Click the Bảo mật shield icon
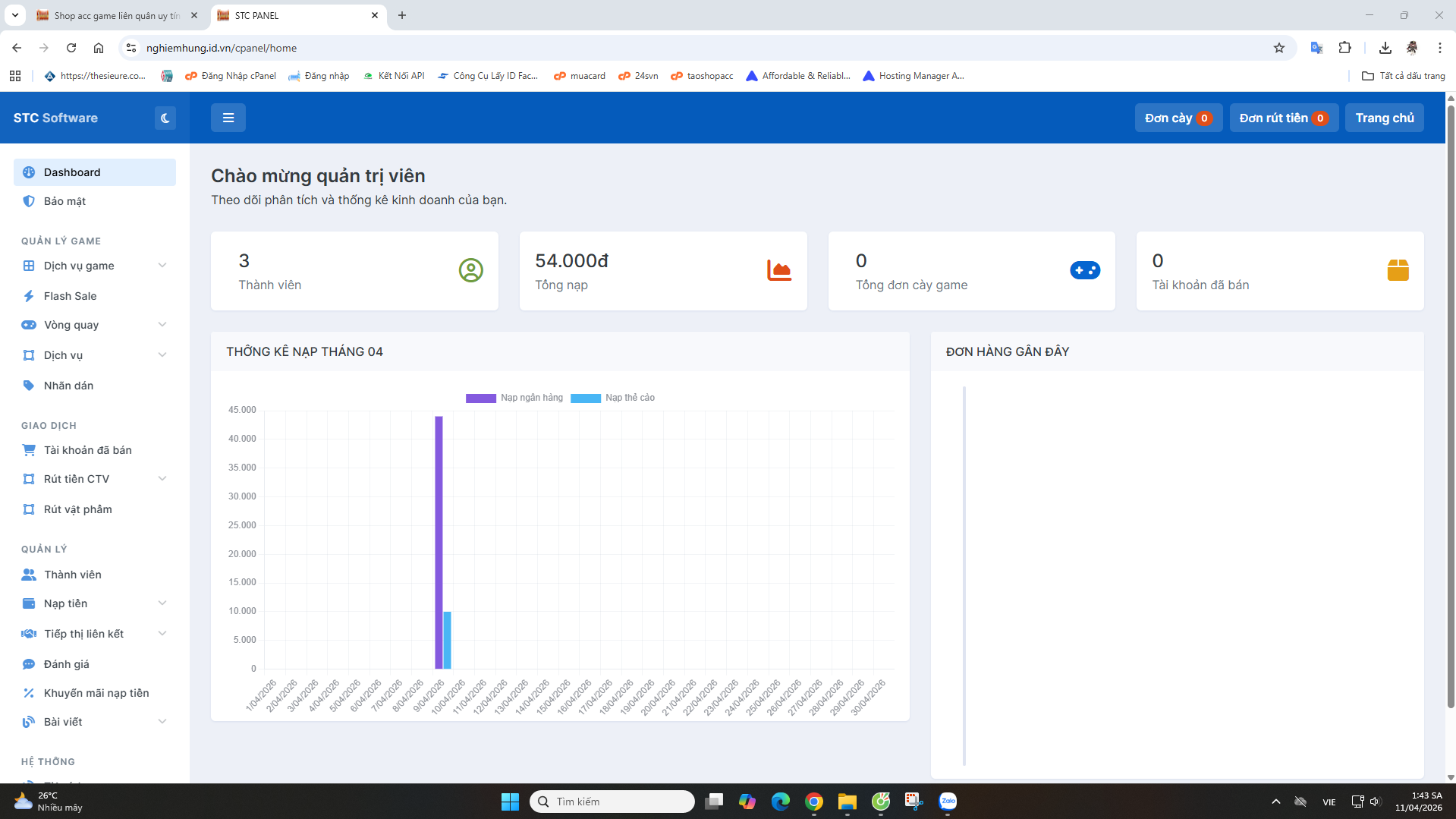Screen dimensions: 1456x819 [x=29, y=201]
